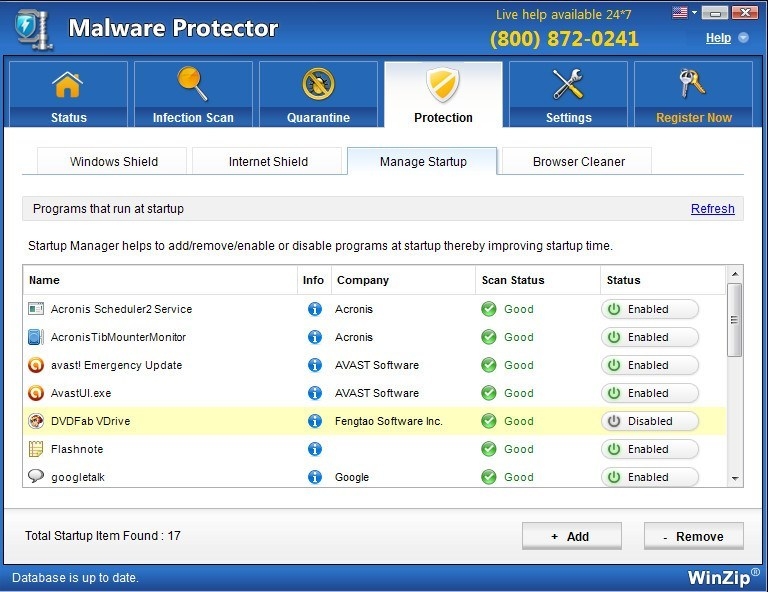Open the language flag dropdown
768x592 pixels.
(684, 13)
